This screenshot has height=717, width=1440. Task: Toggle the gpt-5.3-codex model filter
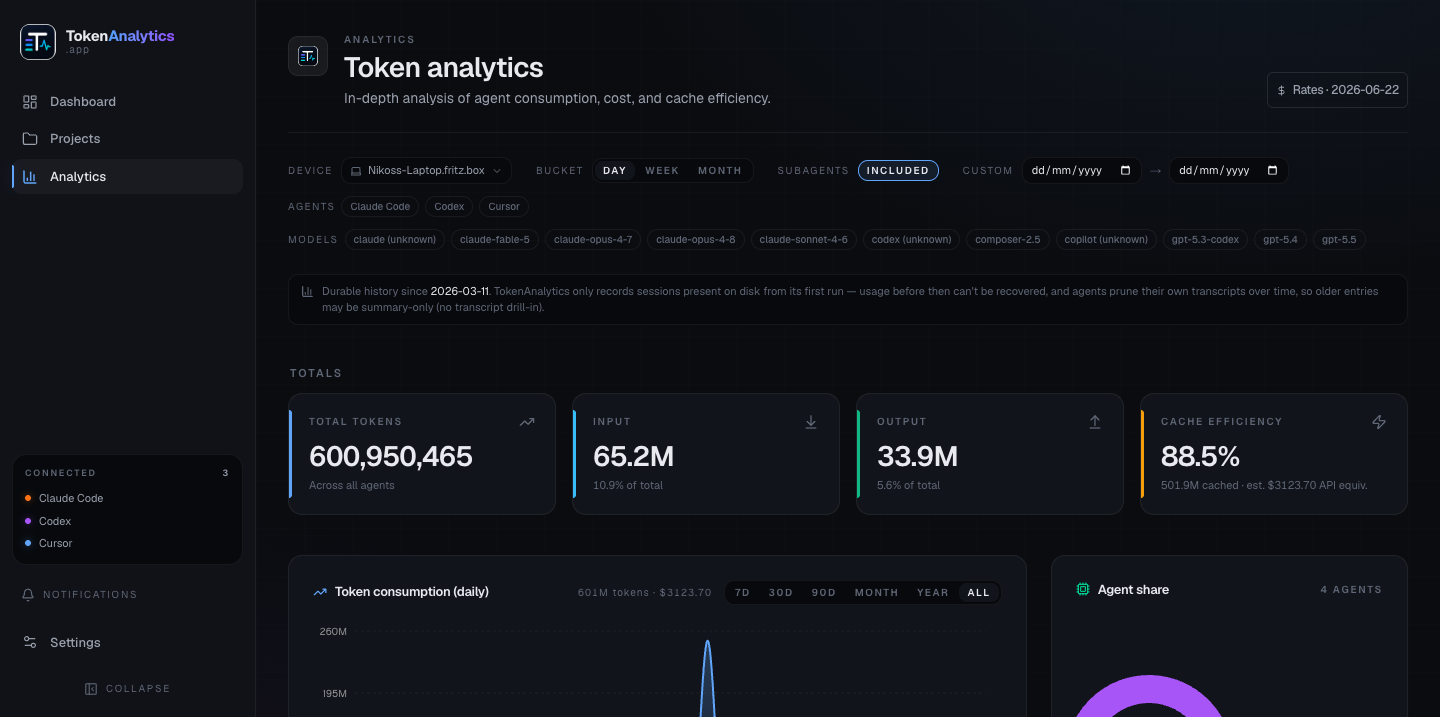coord(1205,240)
